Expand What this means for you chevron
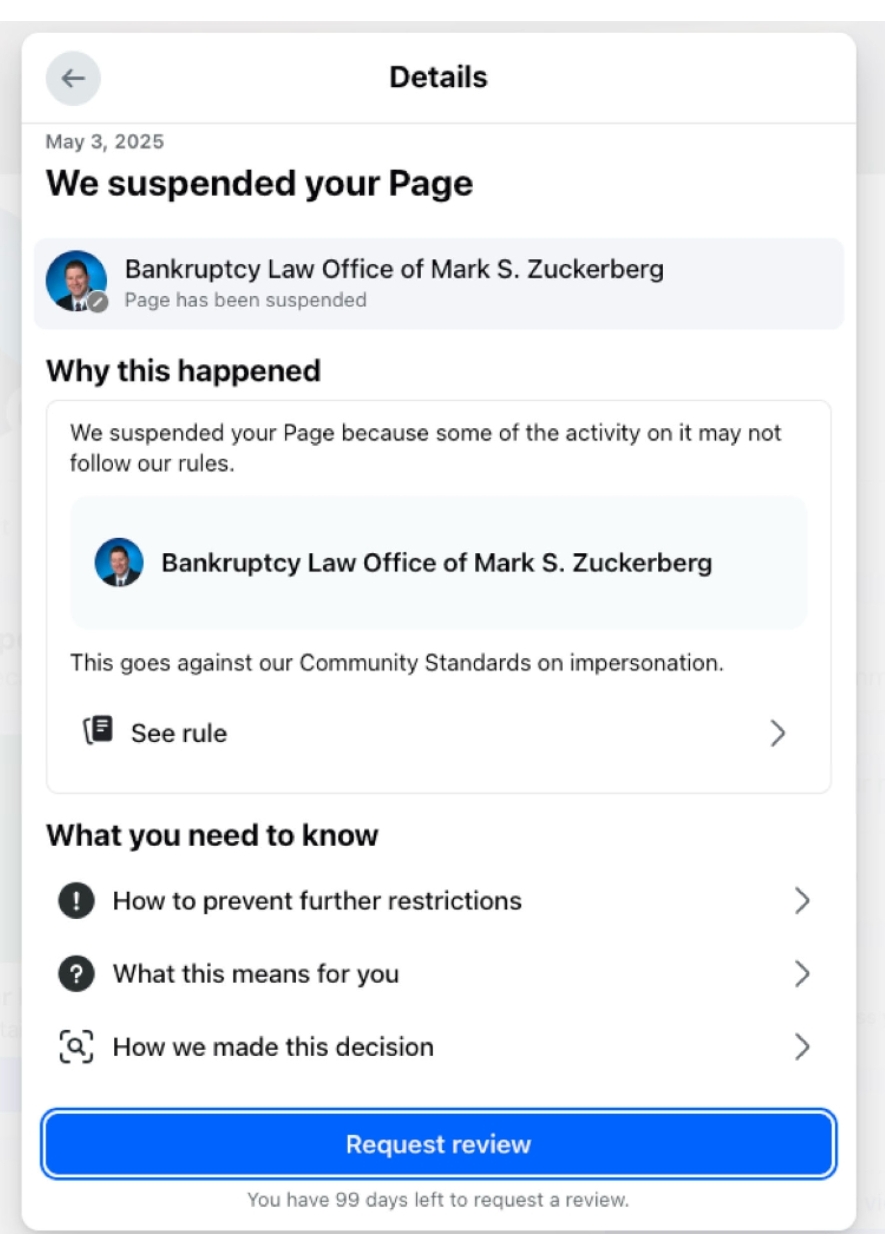Screen dimensions: 885x1246 [x=801, y=974]
